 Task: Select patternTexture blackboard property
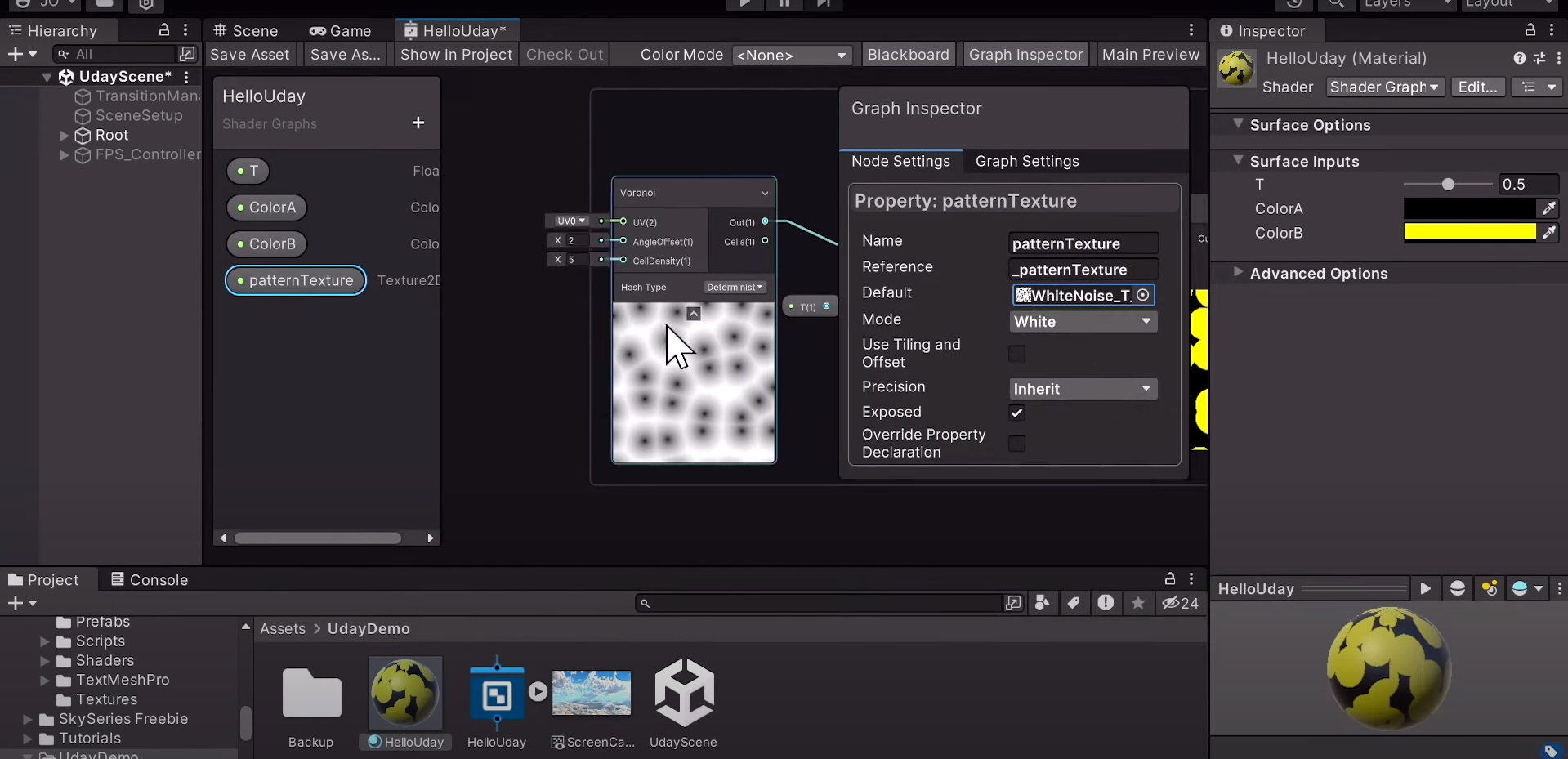pyautogui.click(x=296, y=280)
